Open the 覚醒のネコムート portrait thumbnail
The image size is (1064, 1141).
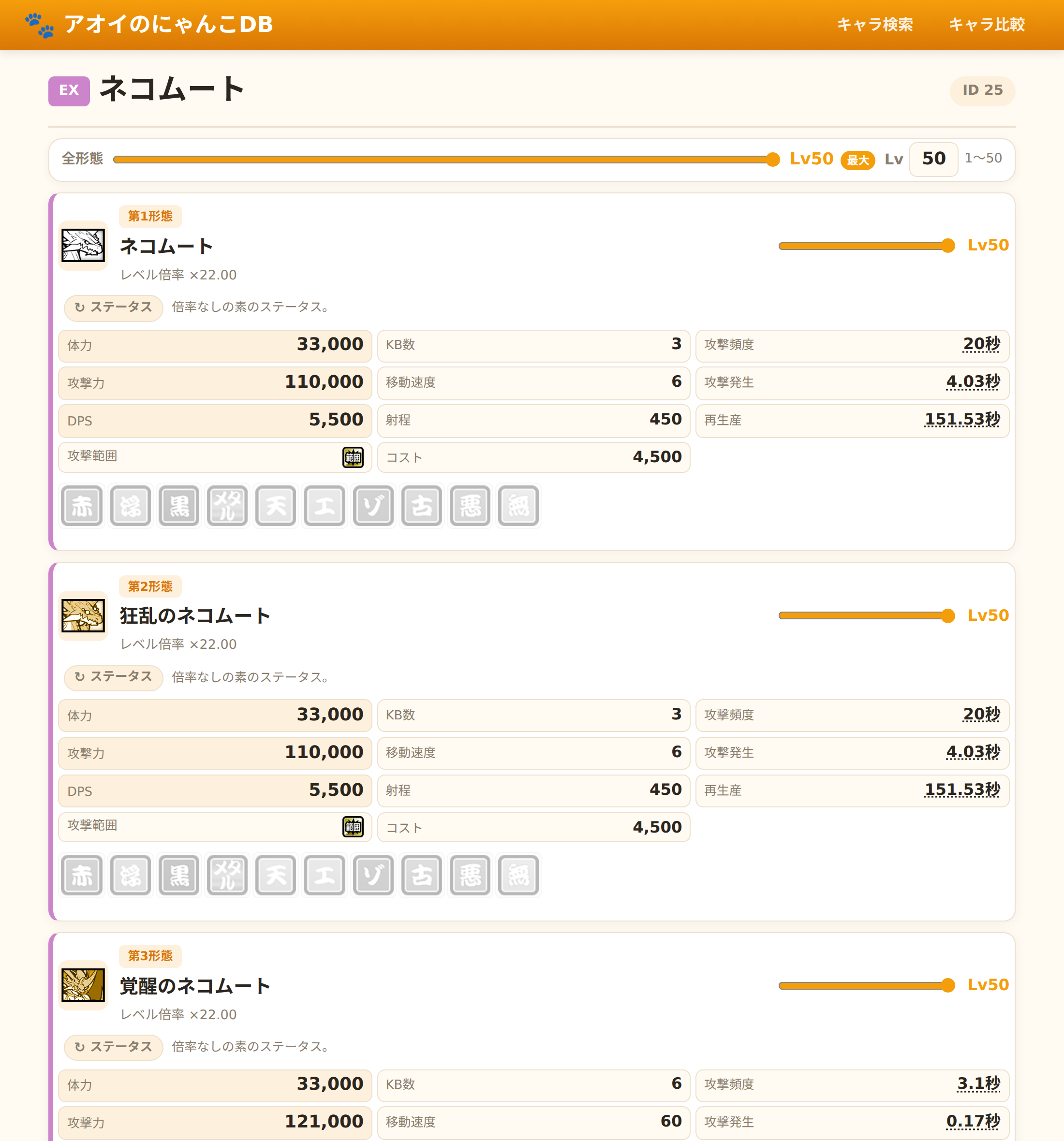pyautogui.click(x=83, y=985)
